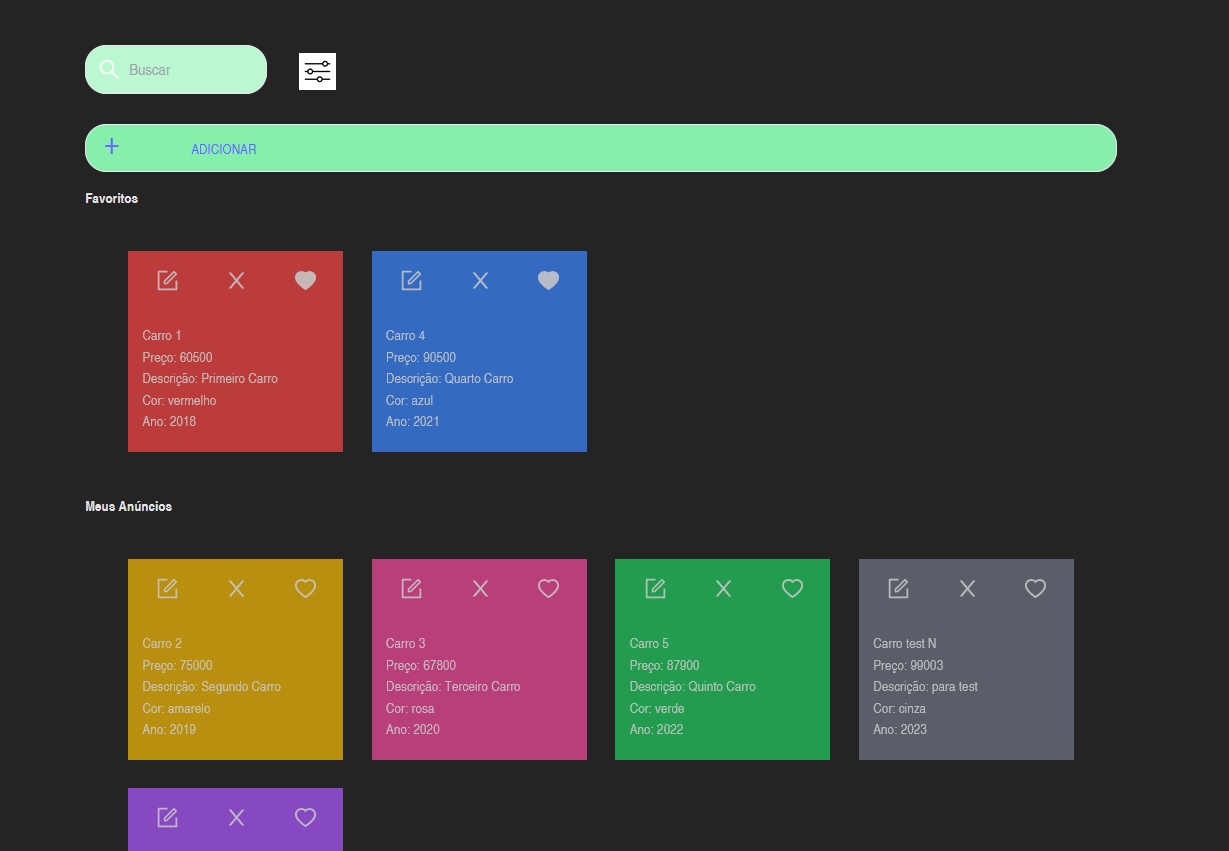Click the plus icon in the ADICIONAR bar
Viewport: 1229px width, 851px height.
click(x=112, y=146)
